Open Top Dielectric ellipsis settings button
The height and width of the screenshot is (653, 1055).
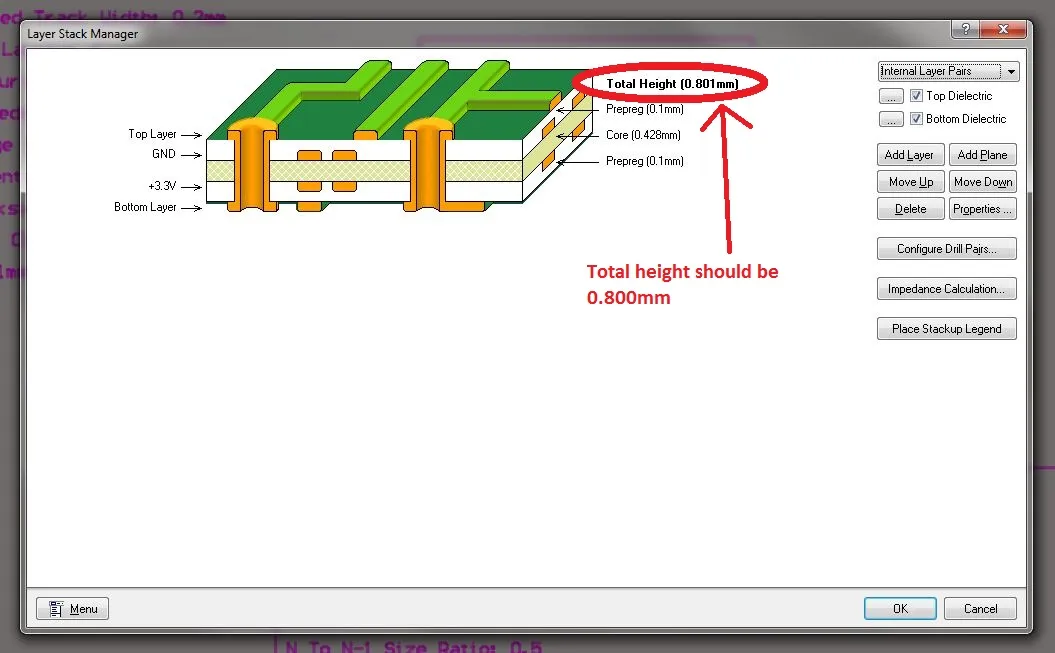point(890,96)
